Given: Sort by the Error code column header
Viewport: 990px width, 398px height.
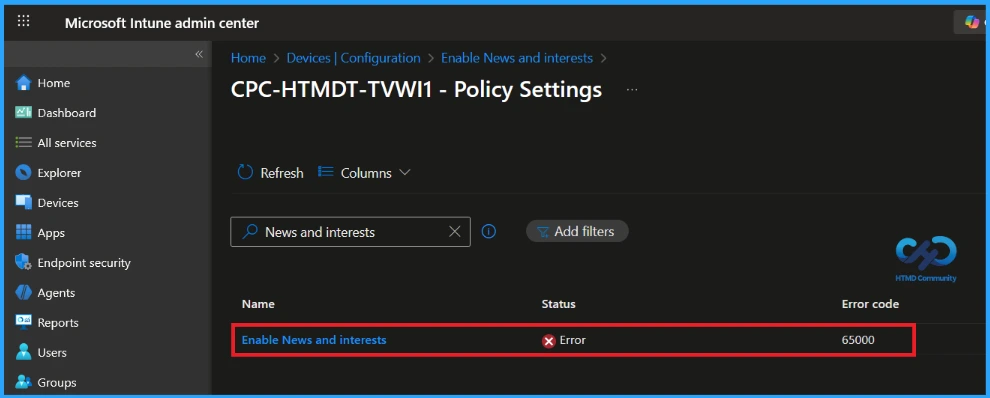Looking at the screenshot, I should (870, 304).
